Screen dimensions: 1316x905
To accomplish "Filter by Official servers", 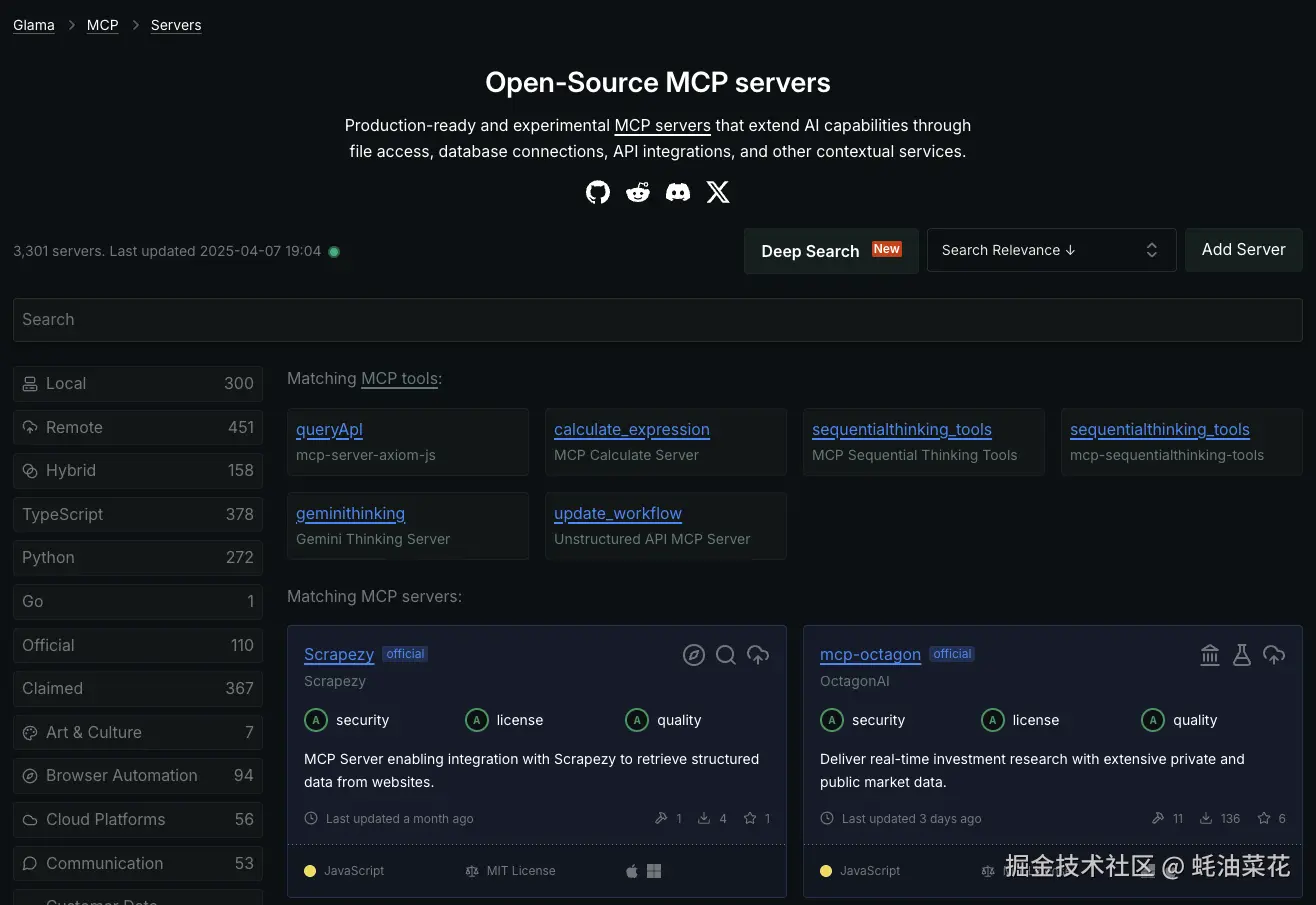I will click(138, 645).
